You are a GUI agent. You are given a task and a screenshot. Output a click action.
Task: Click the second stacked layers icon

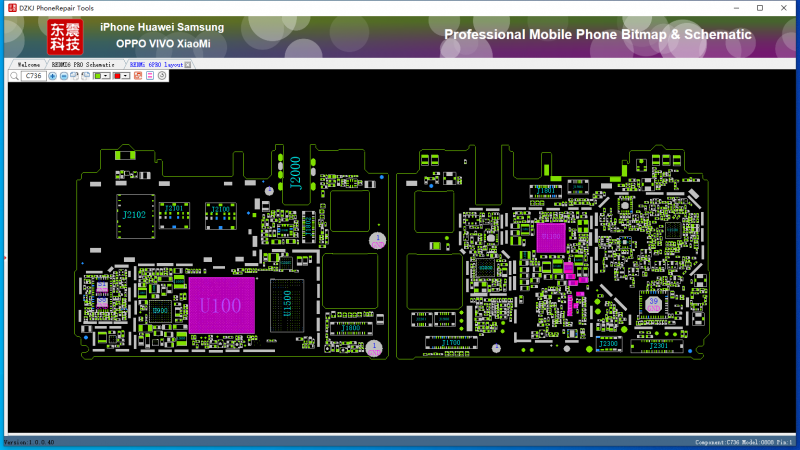[x=86, y=76]
